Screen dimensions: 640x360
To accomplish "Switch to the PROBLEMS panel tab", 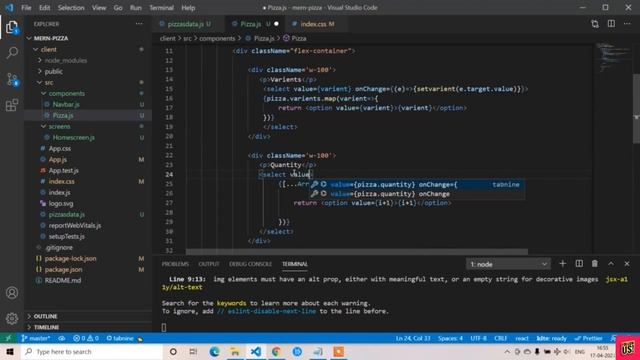I will (x=175, y=264).
